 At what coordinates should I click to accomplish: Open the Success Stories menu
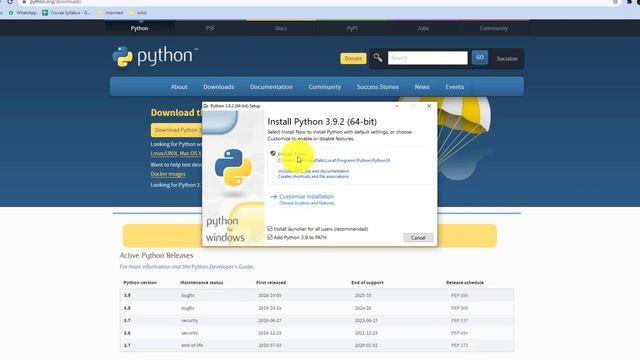(x=378, y=87)
